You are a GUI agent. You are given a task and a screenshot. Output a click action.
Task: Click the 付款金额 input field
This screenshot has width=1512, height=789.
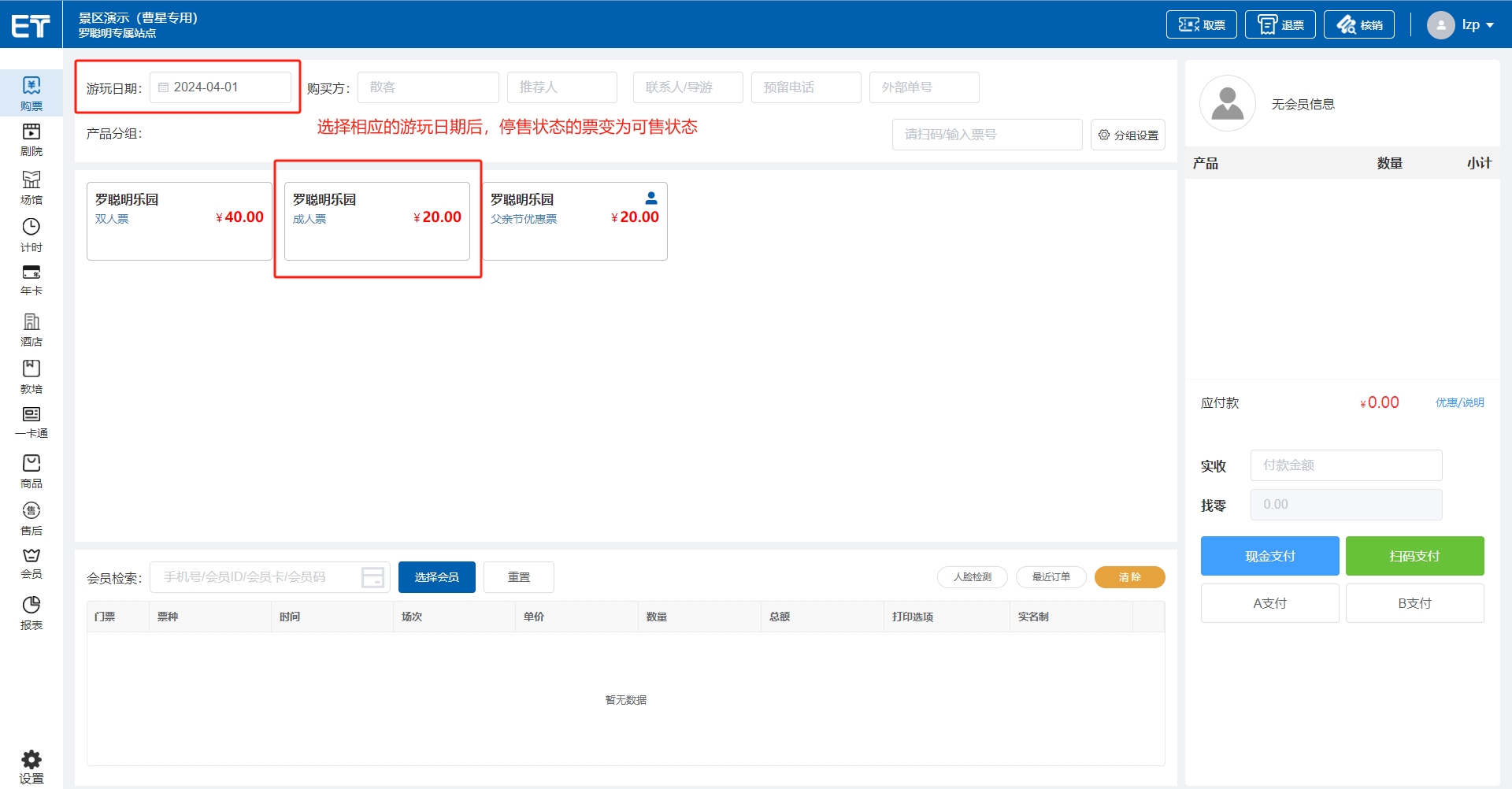(1346, 465)
